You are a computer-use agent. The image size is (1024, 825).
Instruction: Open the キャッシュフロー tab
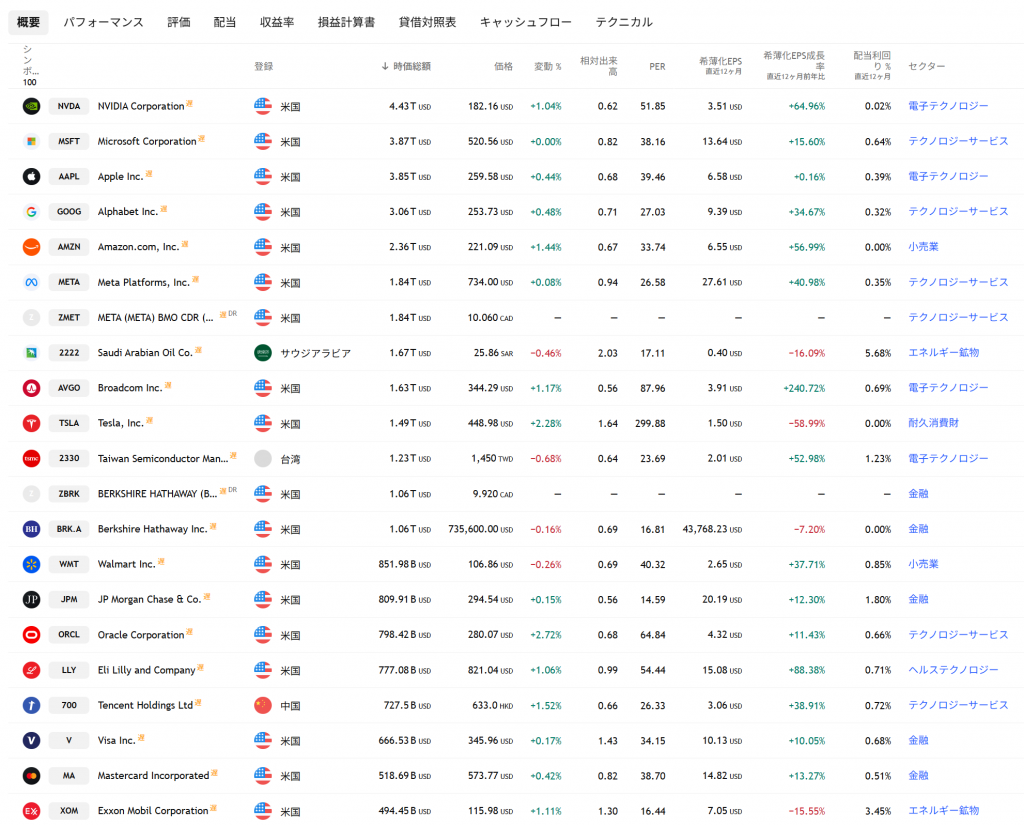pos(525,22)
